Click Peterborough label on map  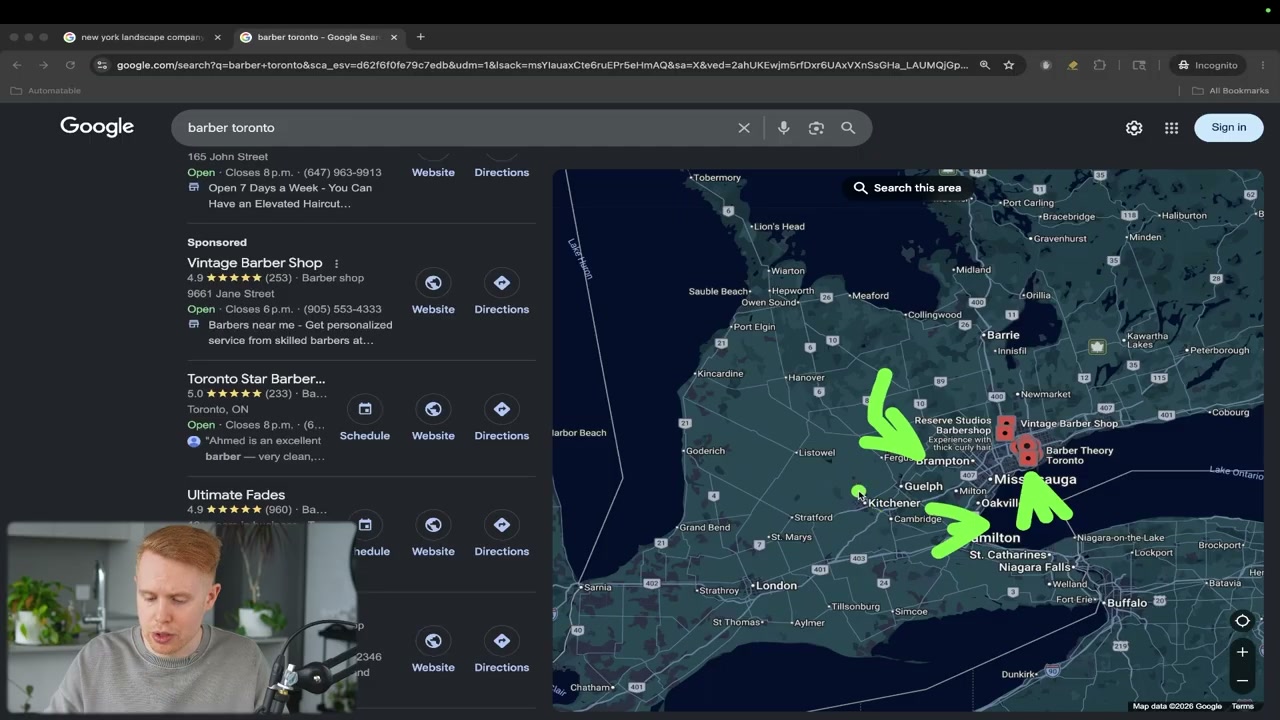click(x=1219, y=350)
